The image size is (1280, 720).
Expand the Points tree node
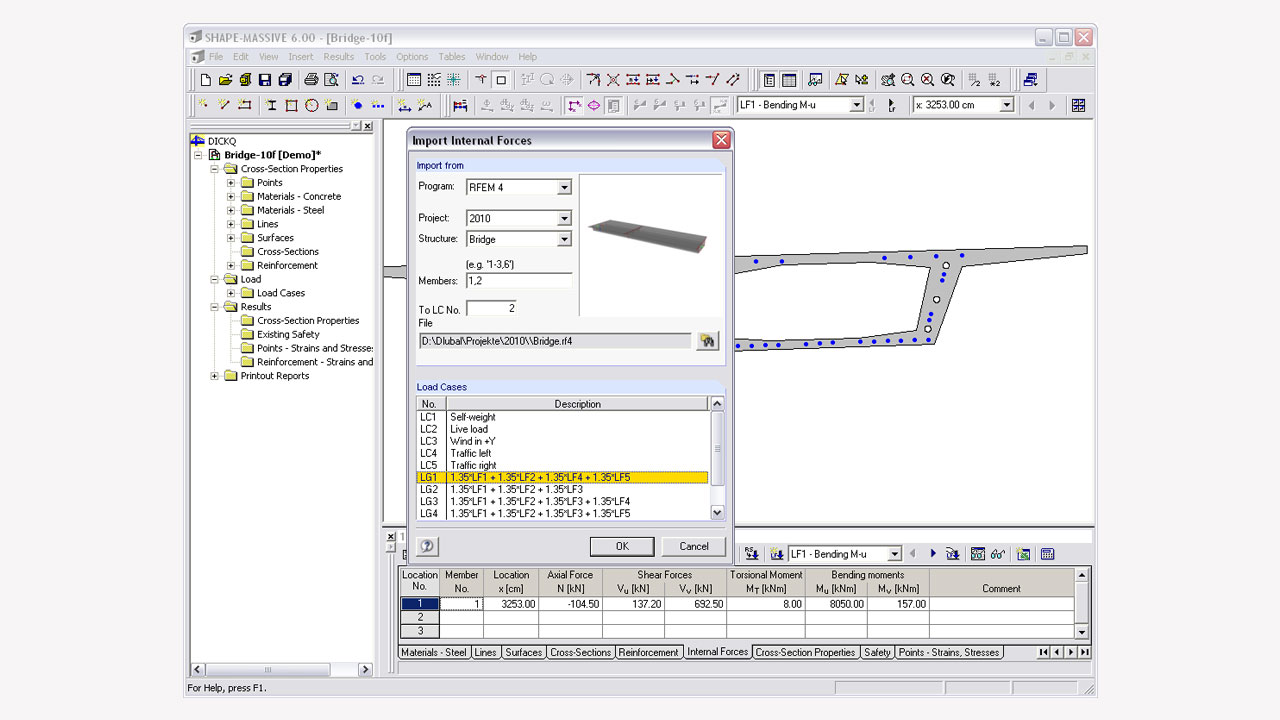231,183
